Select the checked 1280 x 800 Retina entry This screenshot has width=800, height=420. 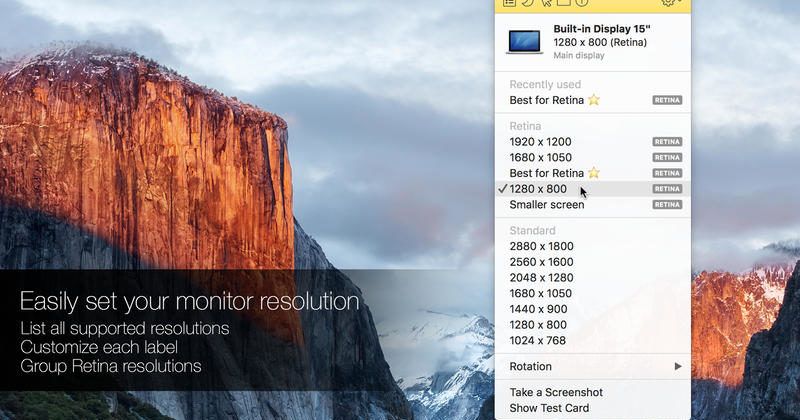coord(593,189)
